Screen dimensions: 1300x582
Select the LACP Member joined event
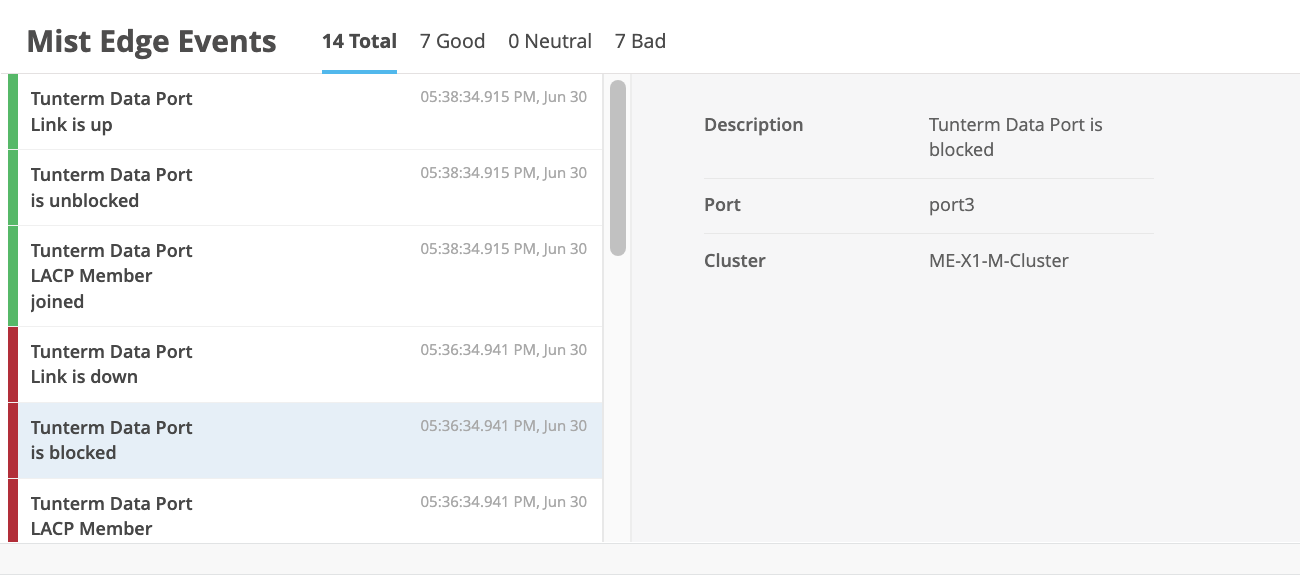click(300, 275)
